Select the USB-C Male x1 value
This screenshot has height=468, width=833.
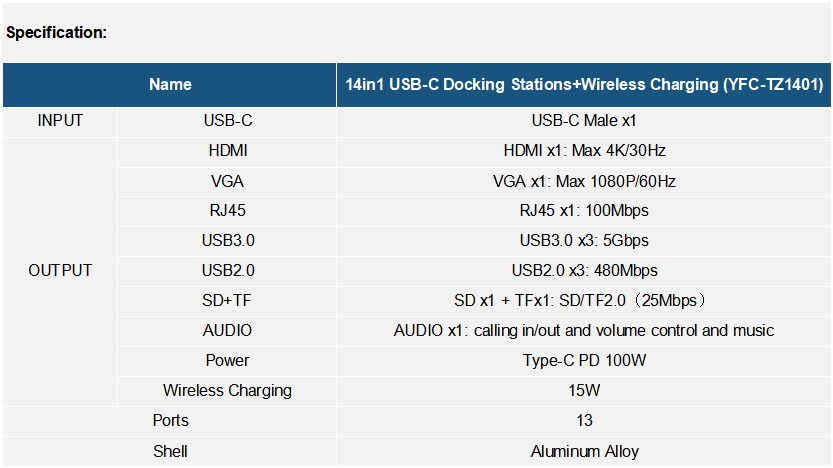pos(584,121)
